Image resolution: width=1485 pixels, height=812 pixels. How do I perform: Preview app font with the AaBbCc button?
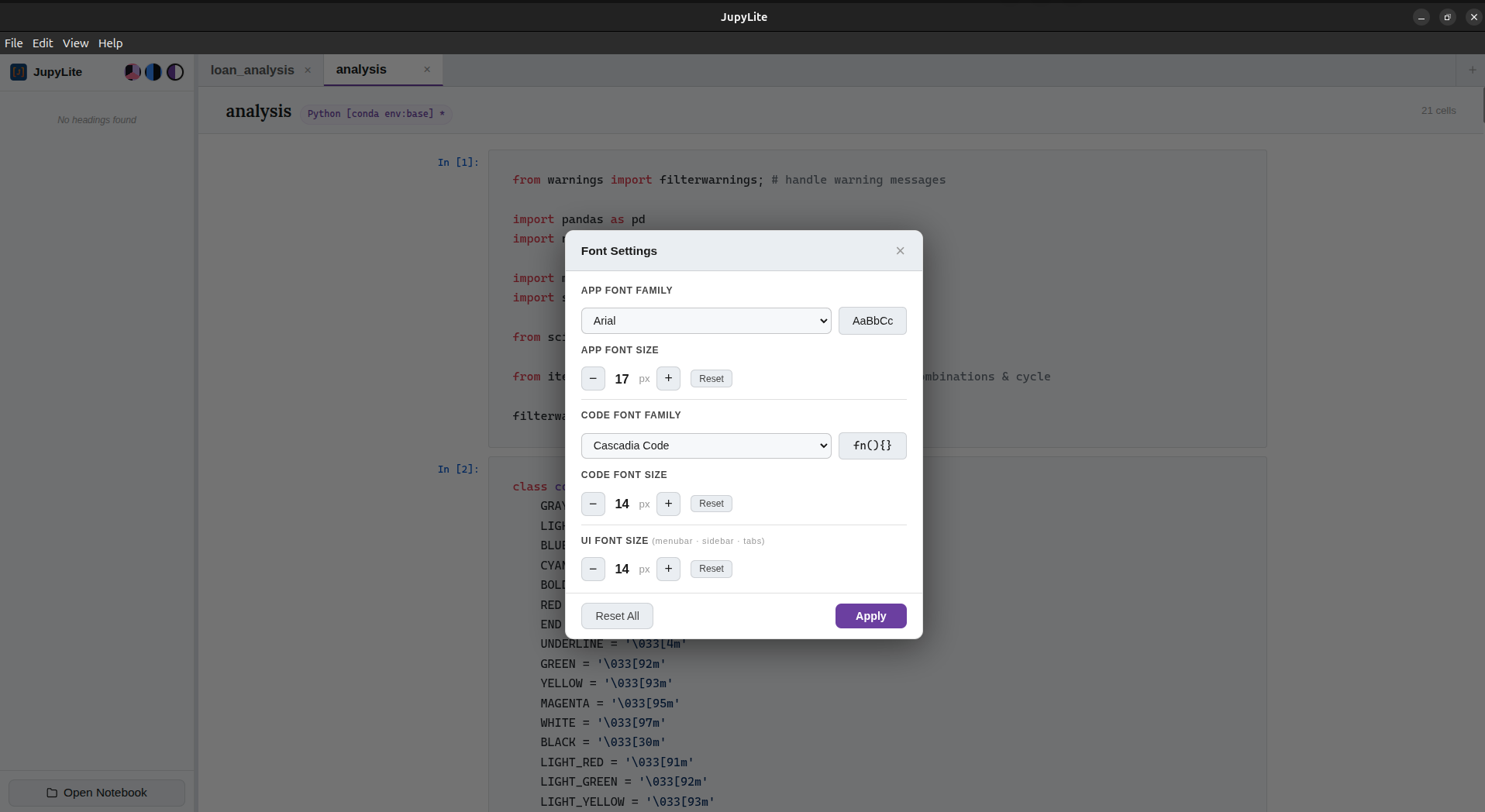(872, 320)
